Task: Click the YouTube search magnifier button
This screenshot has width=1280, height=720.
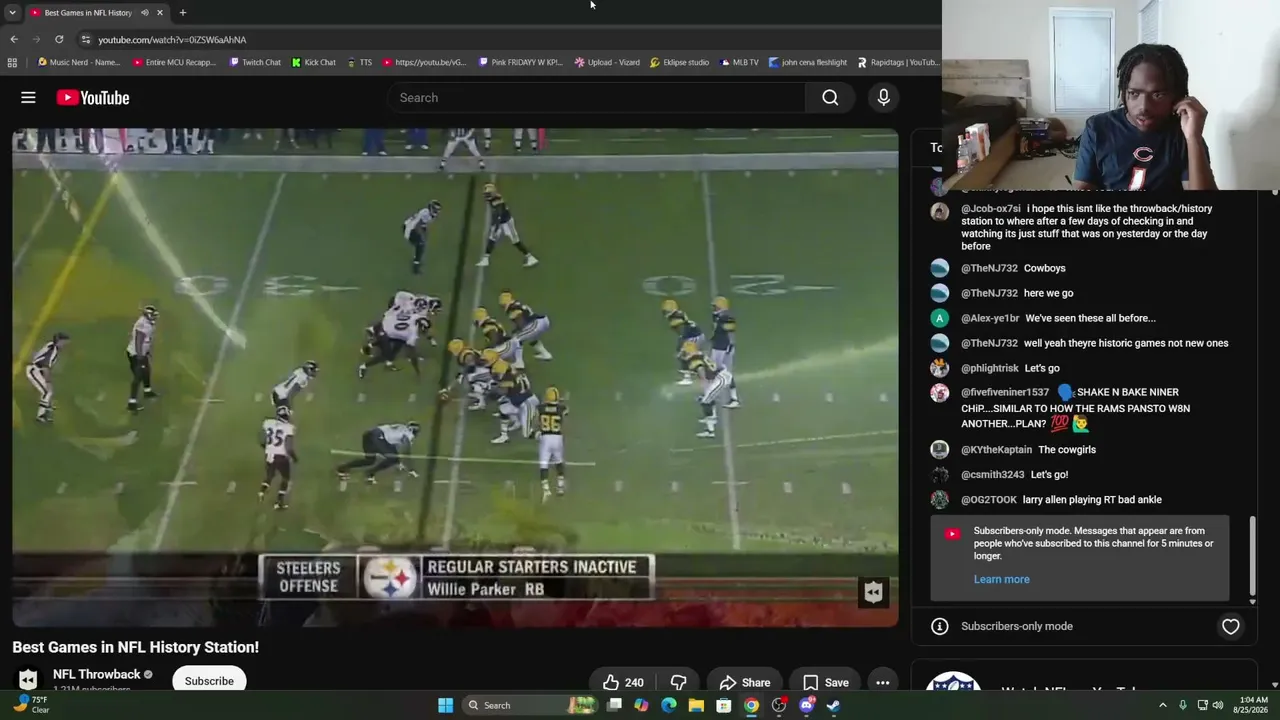Action: tap(830, 97)
